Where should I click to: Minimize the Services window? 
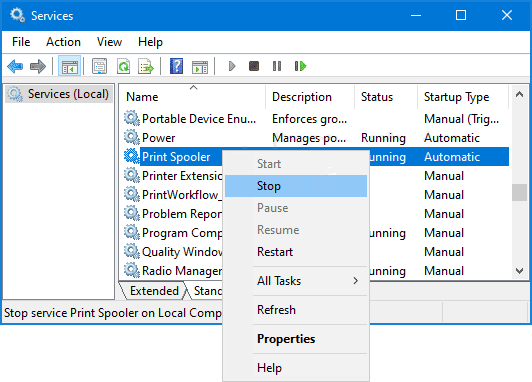(416, 15)
